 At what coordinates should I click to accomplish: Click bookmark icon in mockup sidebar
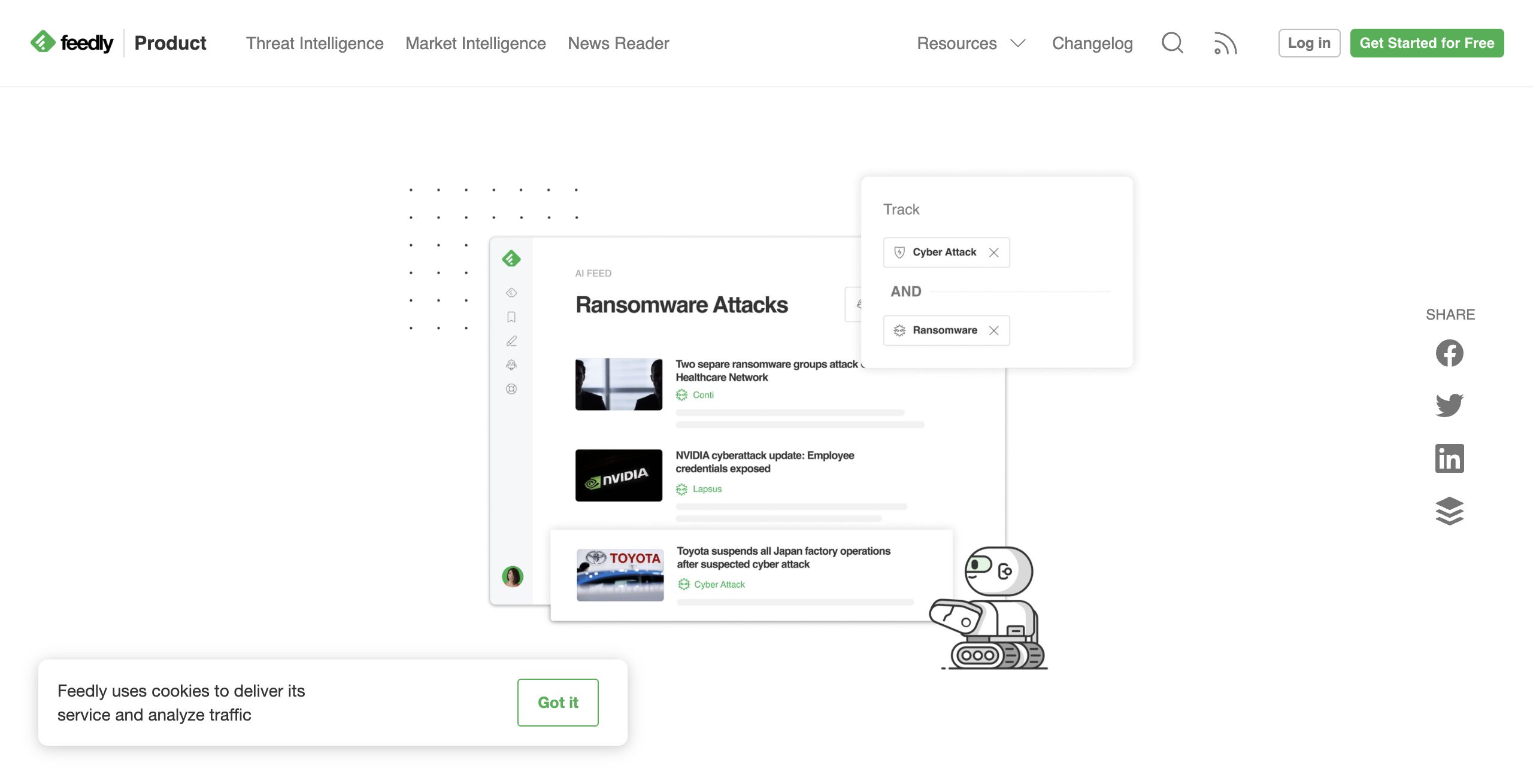[511, 317]
